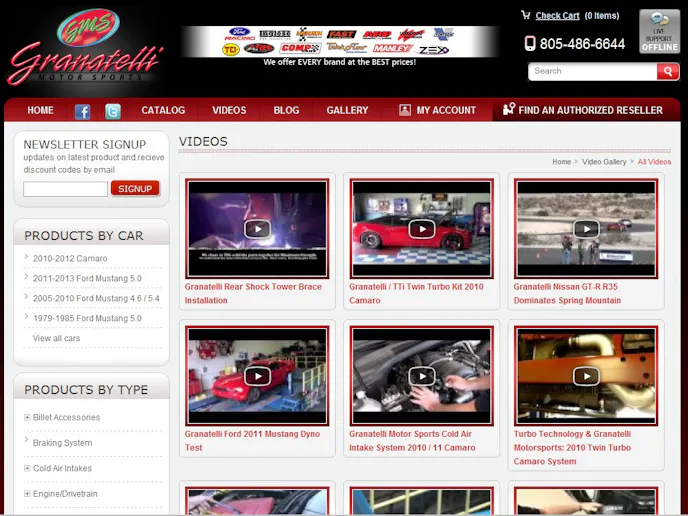688x516 pixels.
Task: Open the shopping cart icon
Action: coord(526,15)
